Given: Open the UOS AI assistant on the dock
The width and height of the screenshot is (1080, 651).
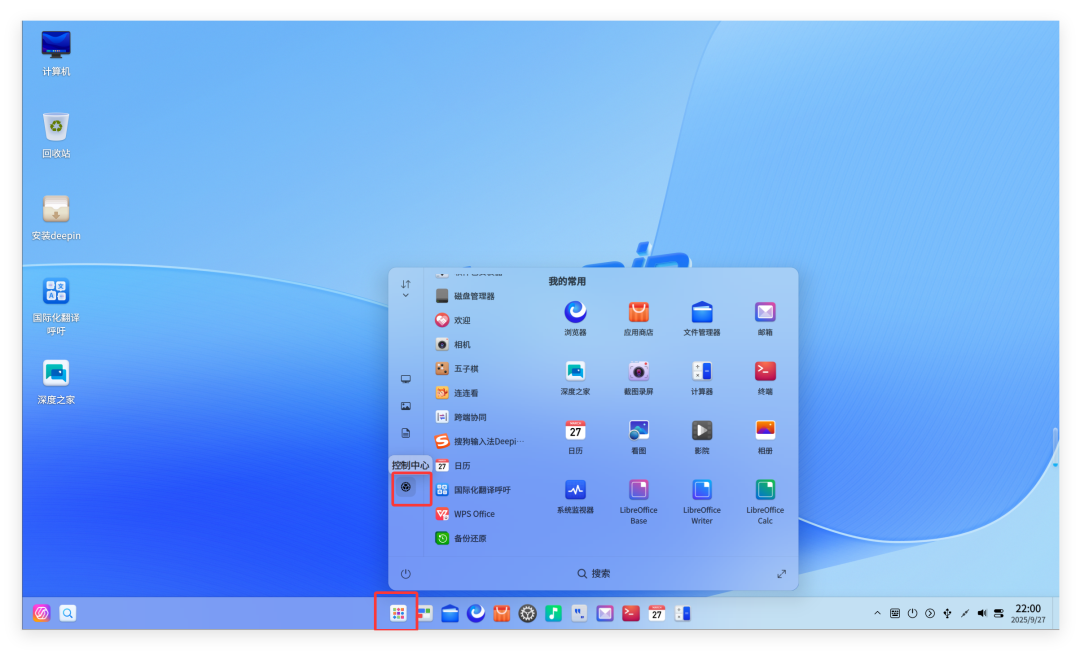Looking at the screenshot, I should click(41, 613).
